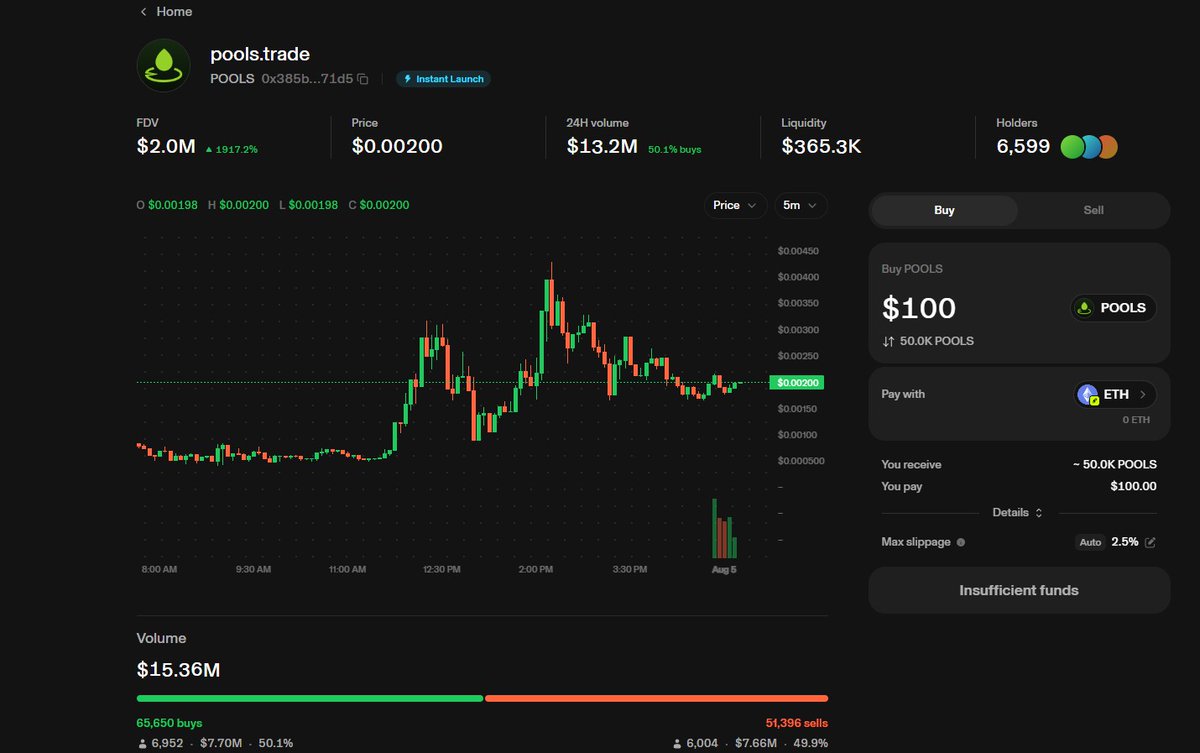Edit the 2.5% max slippage
This screenshot has width=1200, height=753.
[1150, 542]
